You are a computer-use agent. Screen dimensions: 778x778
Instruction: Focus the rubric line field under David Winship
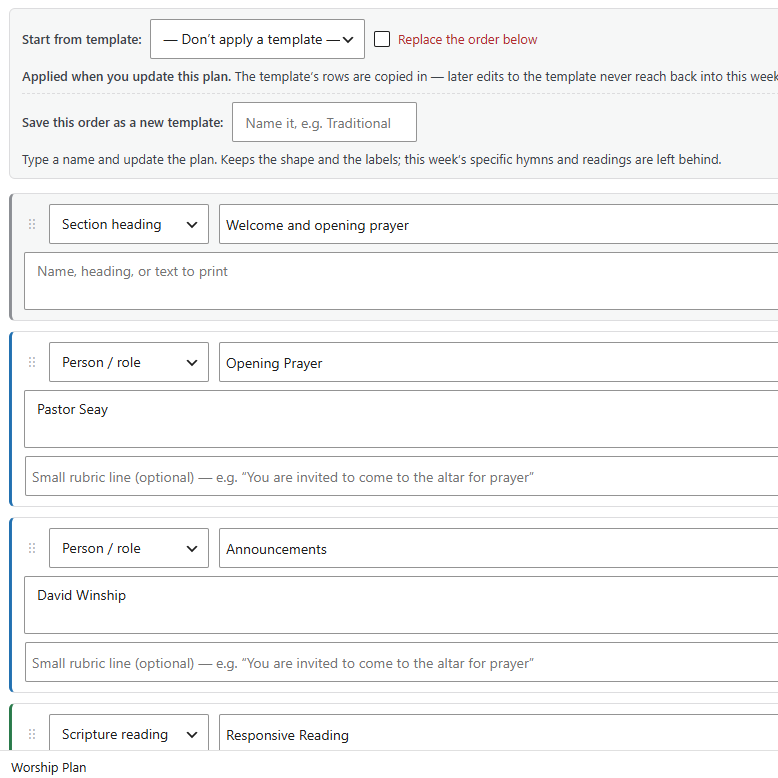pos(401,662)
